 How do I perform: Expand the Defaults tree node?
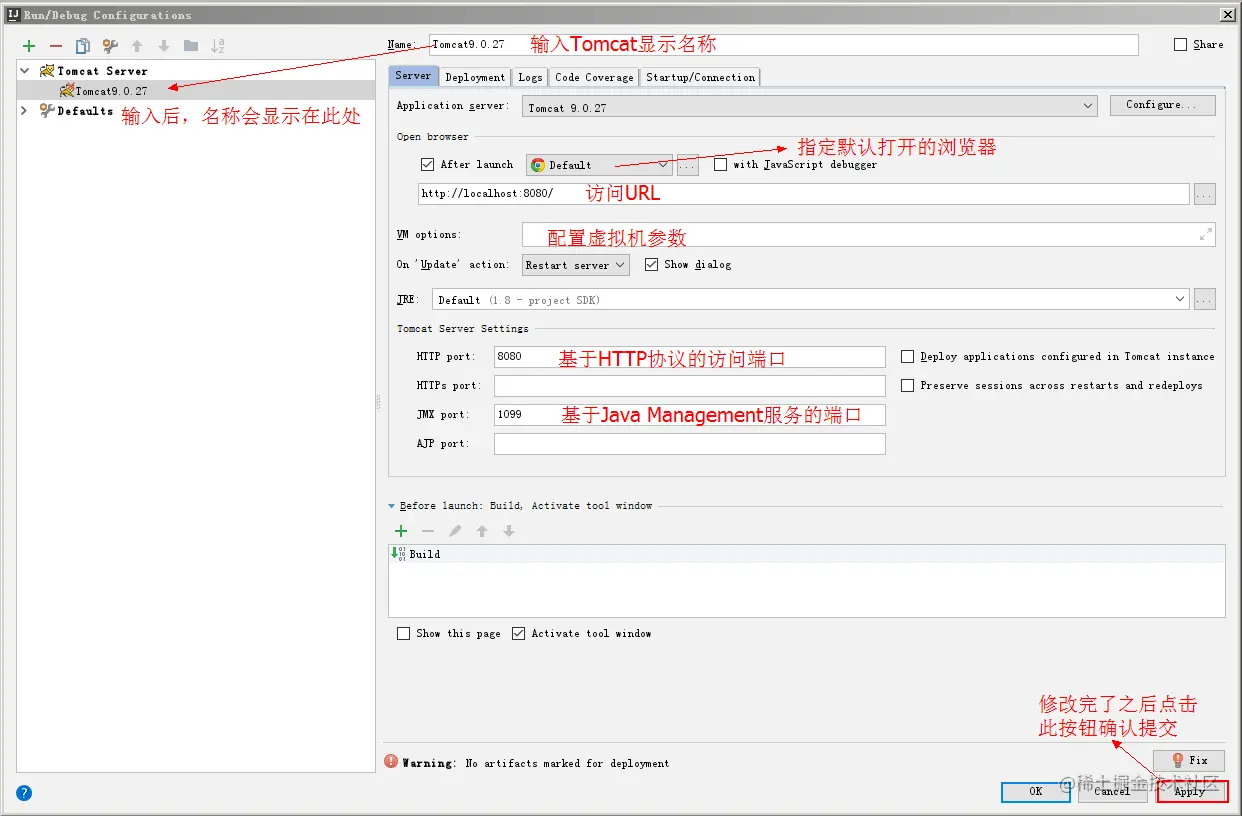tap(22, 111)
